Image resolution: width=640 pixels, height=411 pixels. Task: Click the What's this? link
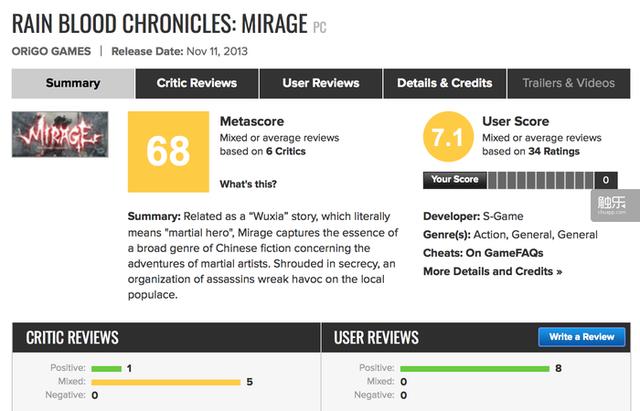[x=248, y=184]
